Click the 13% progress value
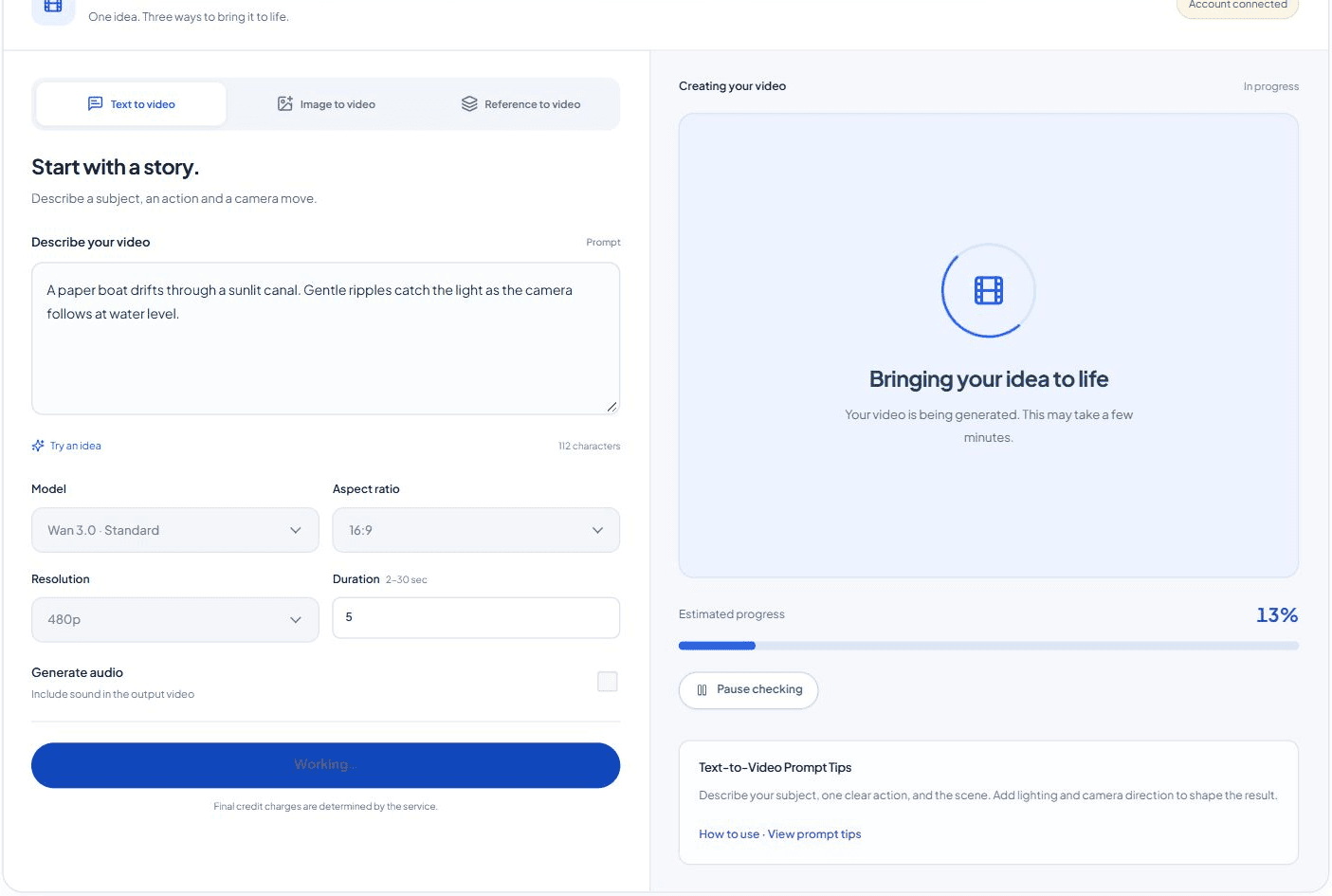Image resolution: width=1332 pixels, height=896 pixels. point(1277,615)
